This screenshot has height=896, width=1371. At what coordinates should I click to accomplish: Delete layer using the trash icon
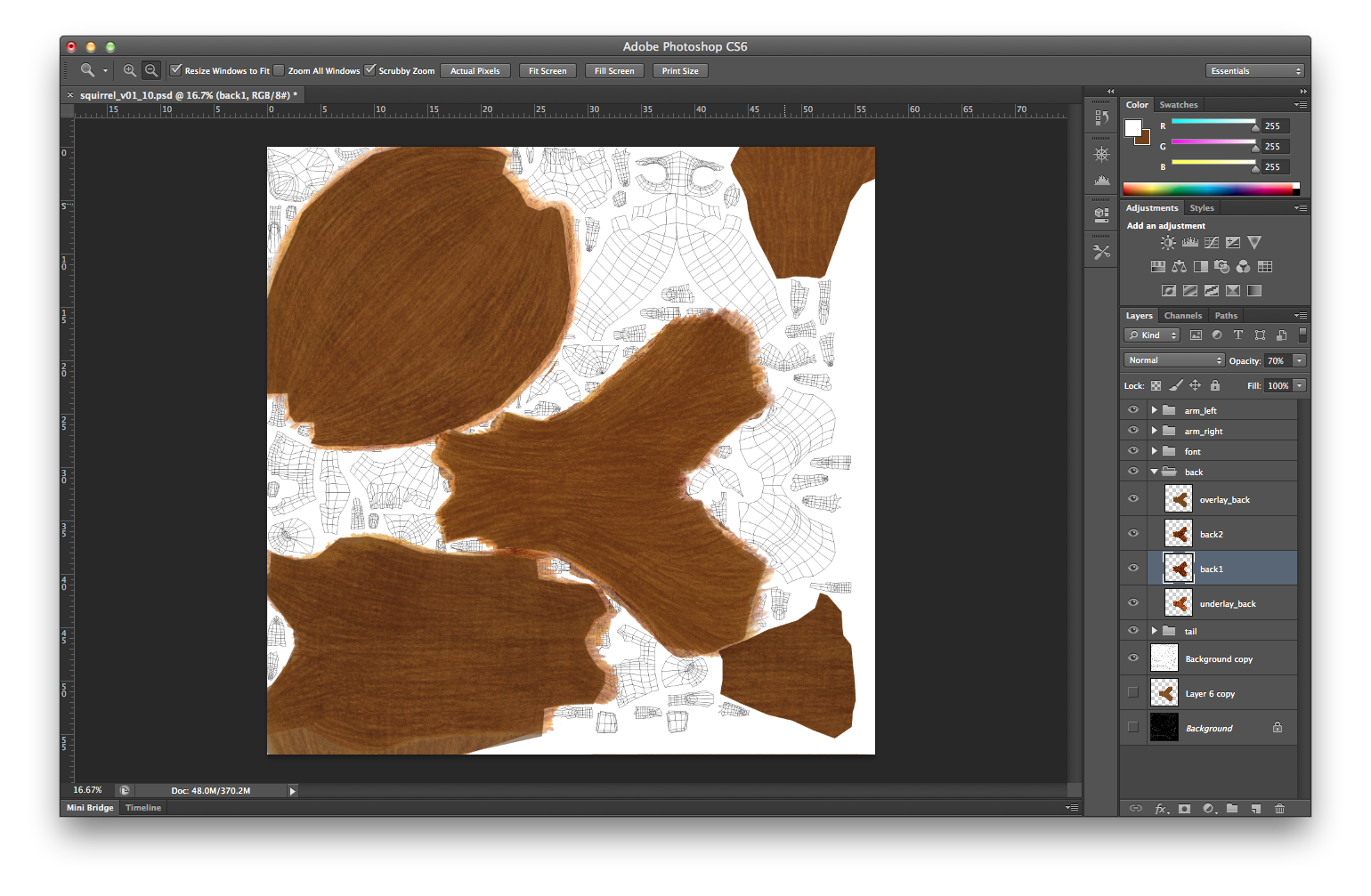(x=1279, y=809)
